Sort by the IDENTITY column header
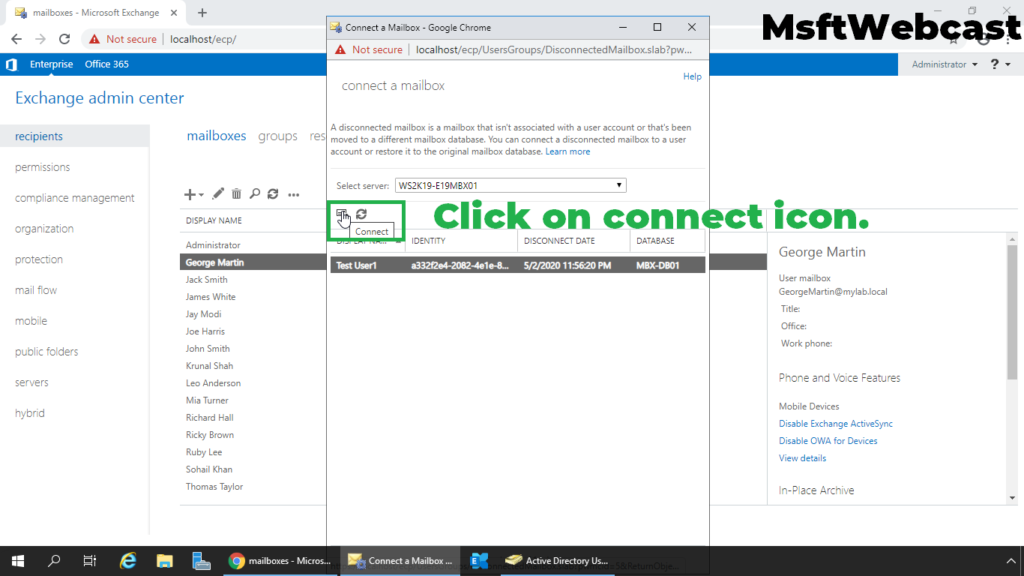Viewport: 1024px width, 576px height. (461, 241)
